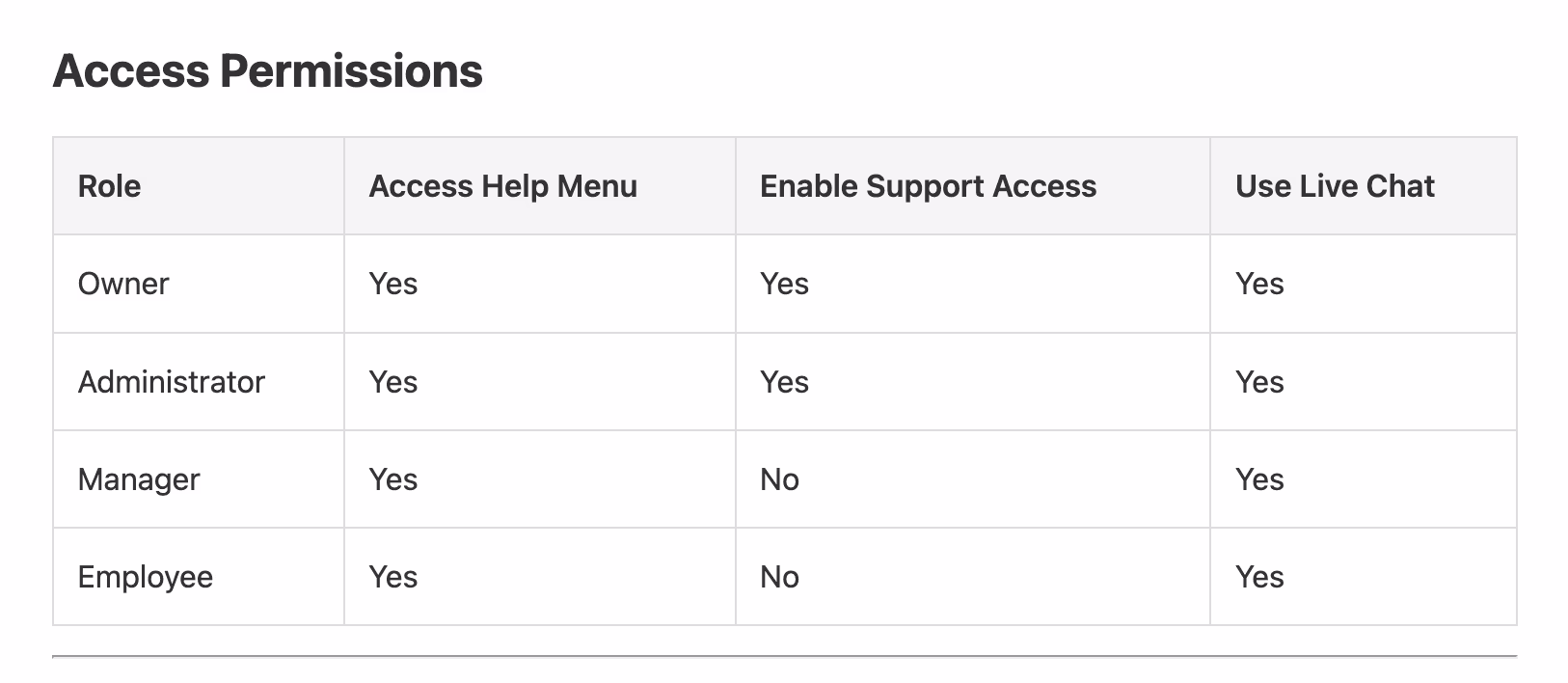Click Manager's Enable Support Access No value
Screen dimensions: 1568x683
pyautogui.click(x=779, y=479)
